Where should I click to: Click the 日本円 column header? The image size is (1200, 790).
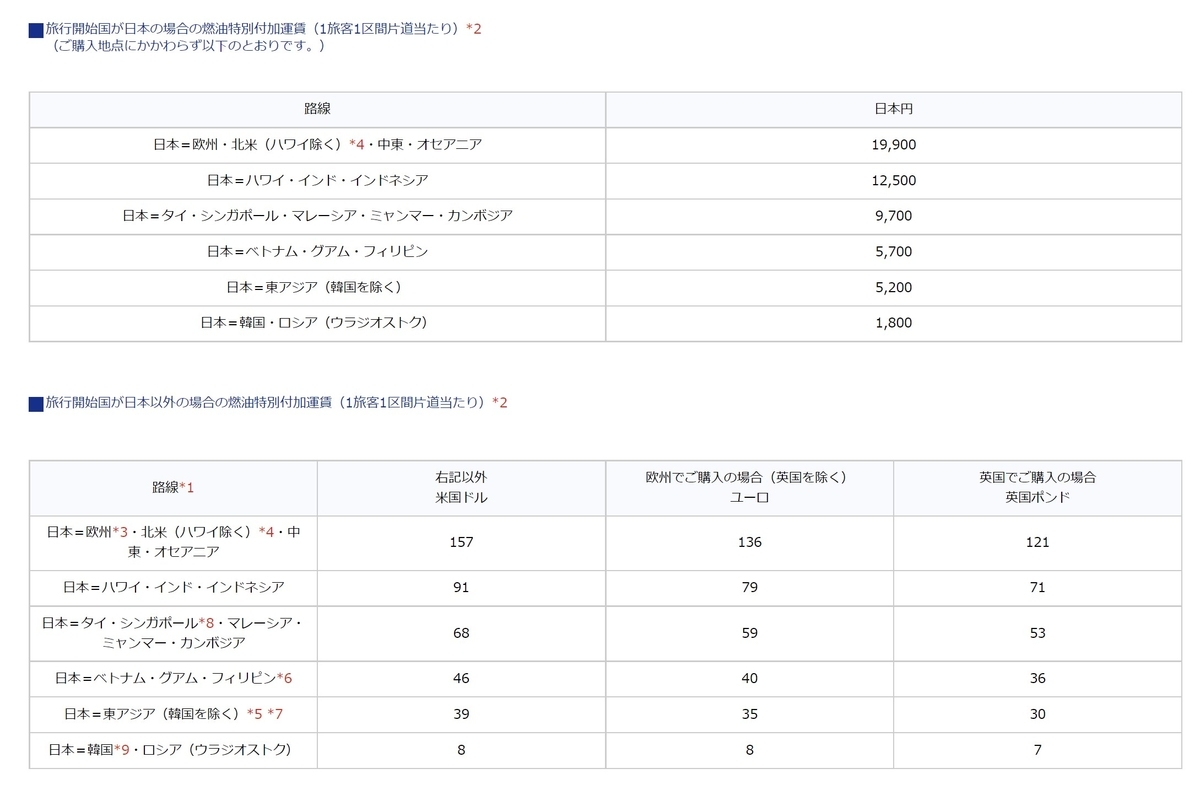point(893,108)
